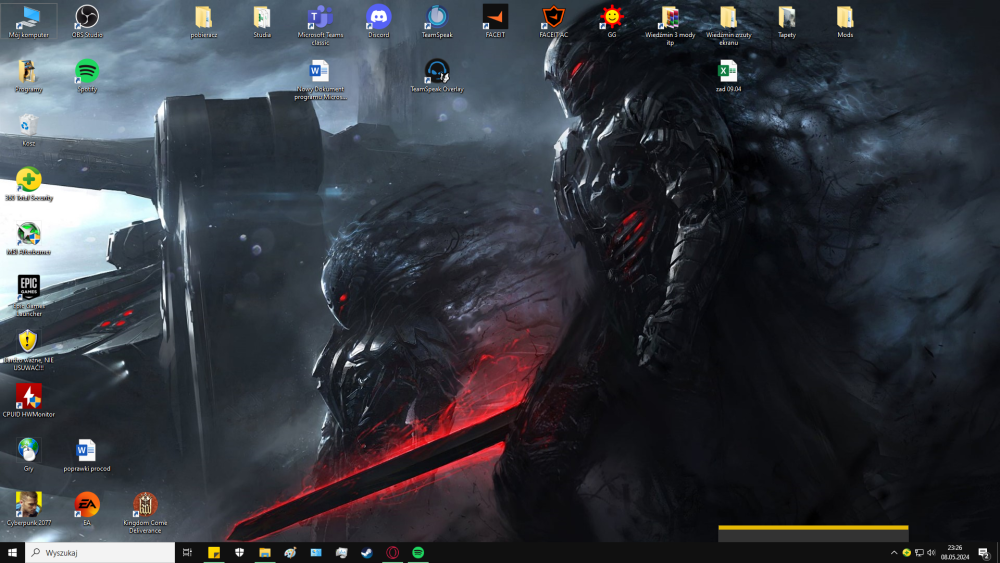Click the Discord desktop icon

[x=378, y=17]
